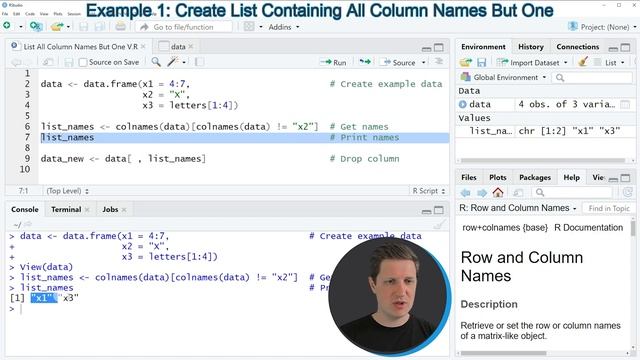
Task: Click the Help refresh icon
Action: (x=628, y=192)
